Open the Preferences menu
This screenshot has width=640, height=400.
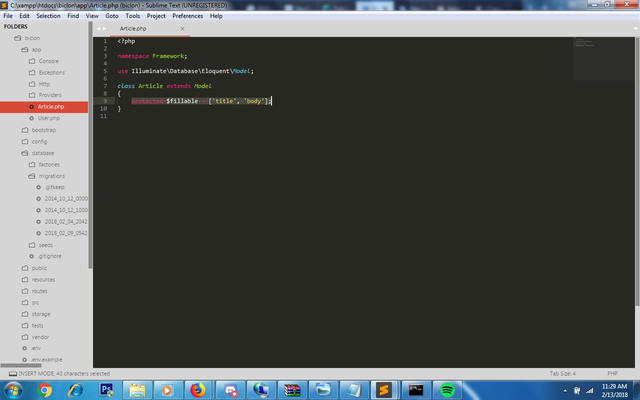187,16
